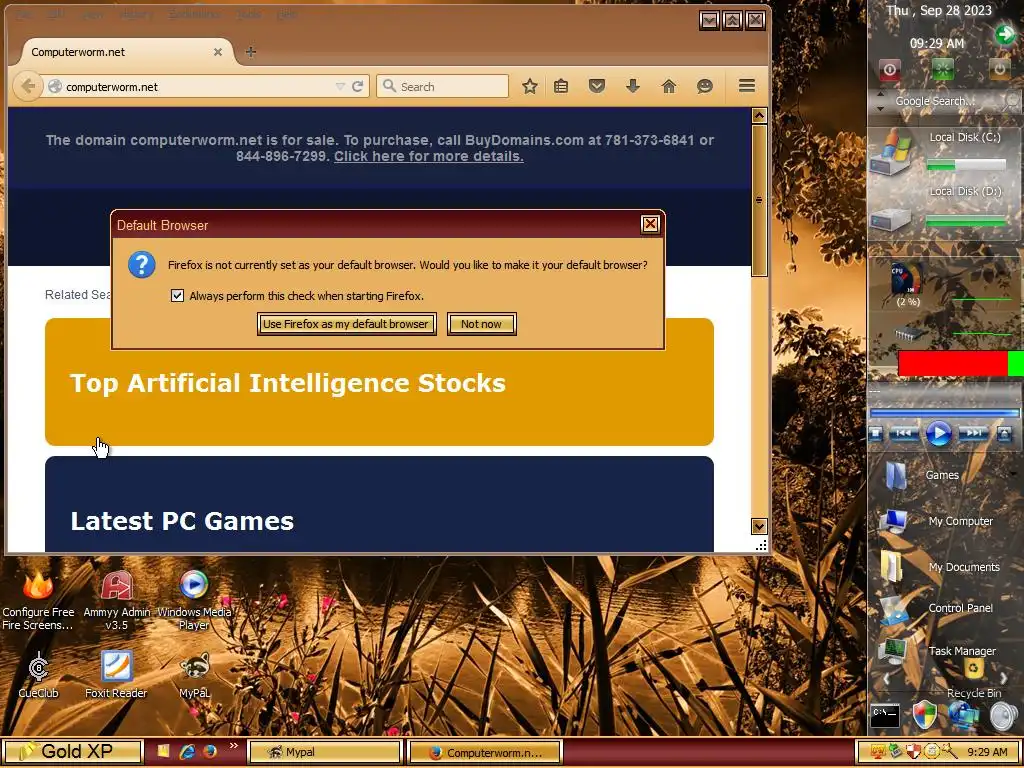Screen dimensions: 1024x768
Task: Click the green arrow at sidebar top
Action: [1005, 34]
